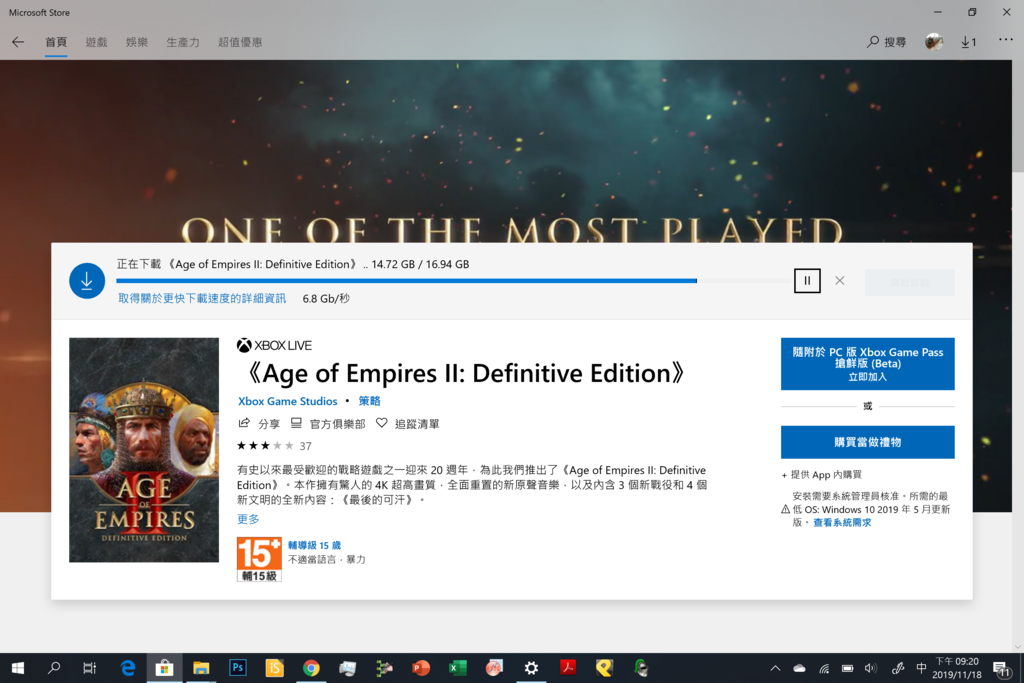Viewport: 1024px width, 683px height.
Task: Click 購買當做禮物 button
Action: point(867,442)
